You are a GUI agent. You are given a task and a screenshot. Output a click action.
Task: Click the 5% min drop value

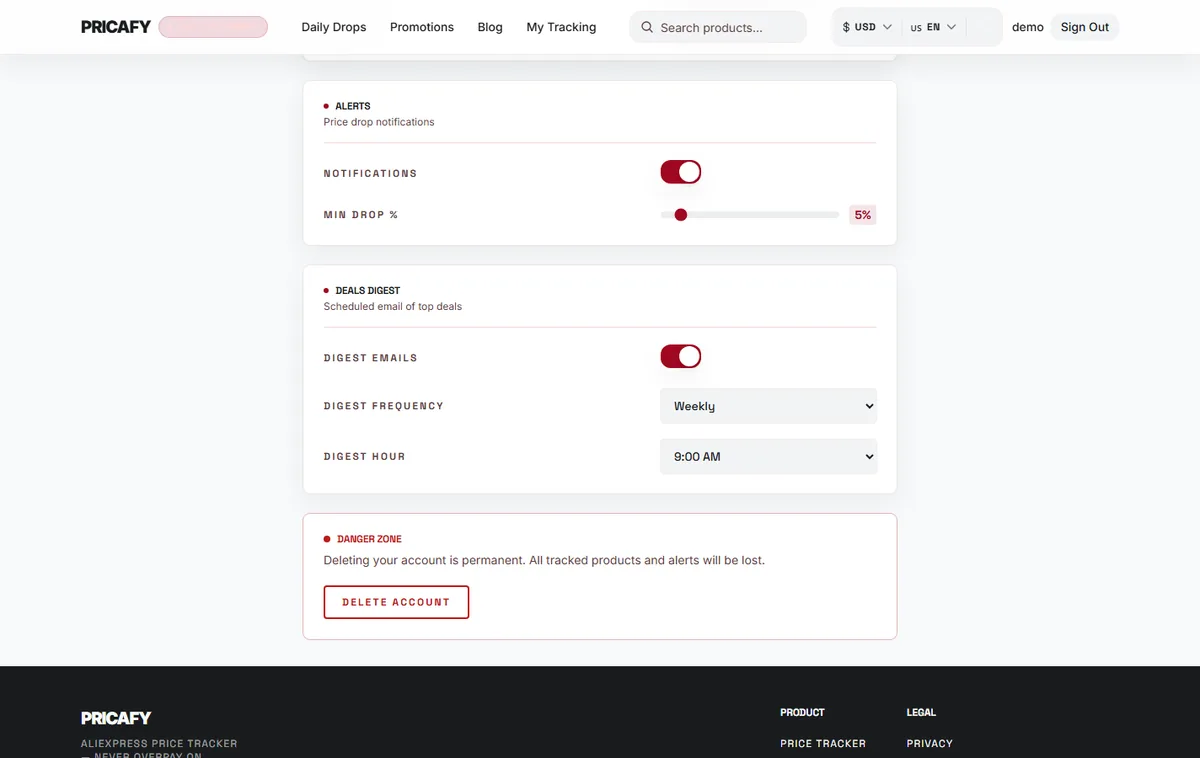pyautogui.click(x=863, y=215)
